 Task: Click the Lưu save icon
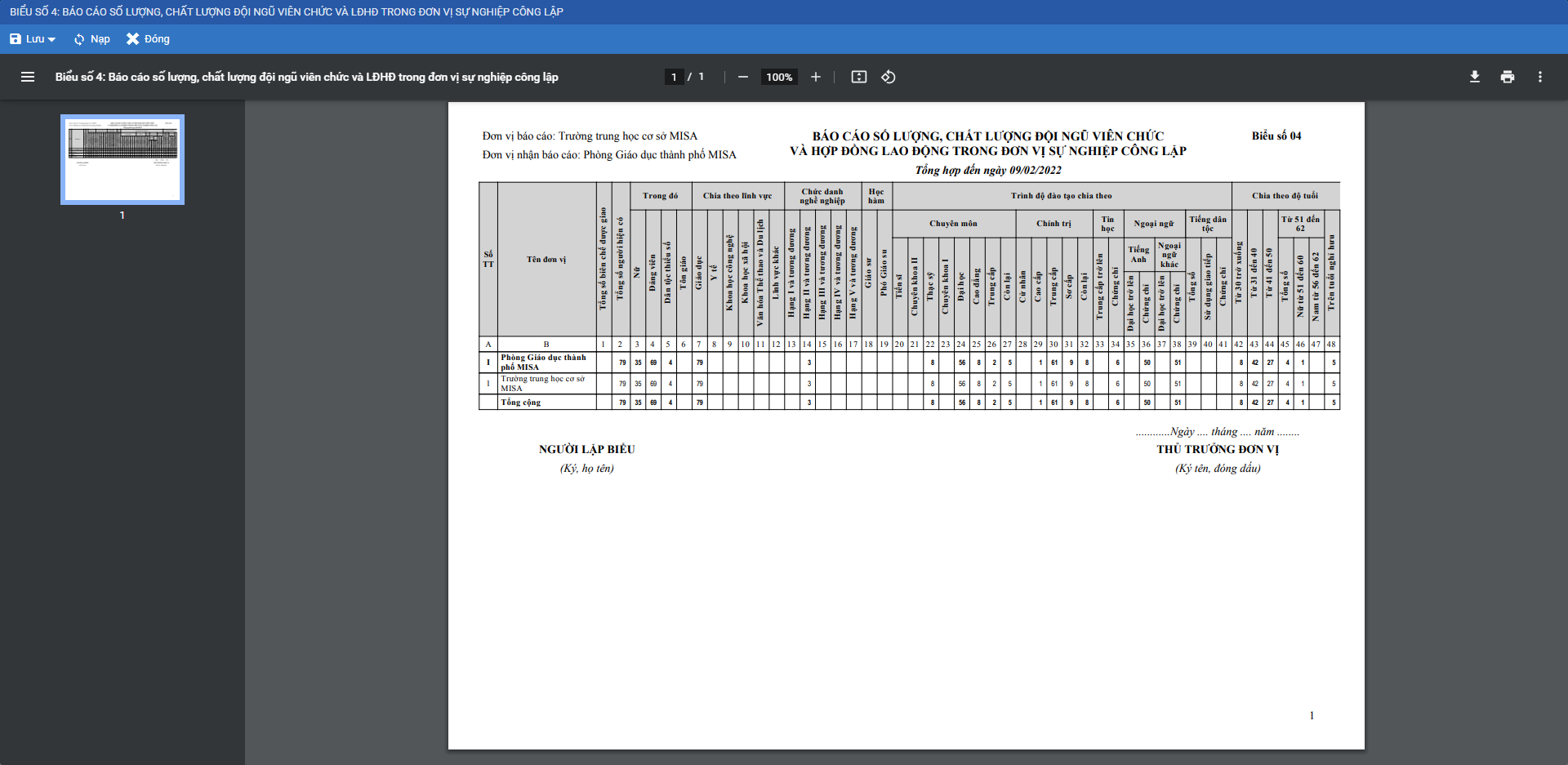[x=16, y=39]
